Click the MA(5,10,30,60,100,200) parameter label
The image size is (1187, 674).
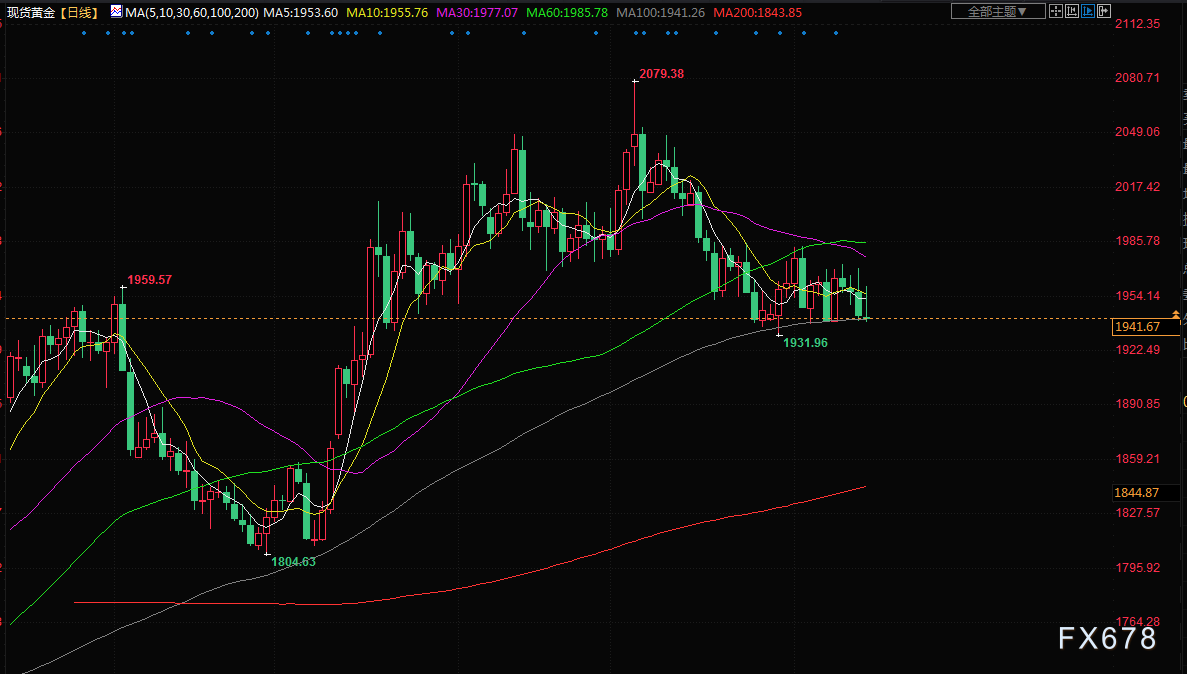(192, 13)
